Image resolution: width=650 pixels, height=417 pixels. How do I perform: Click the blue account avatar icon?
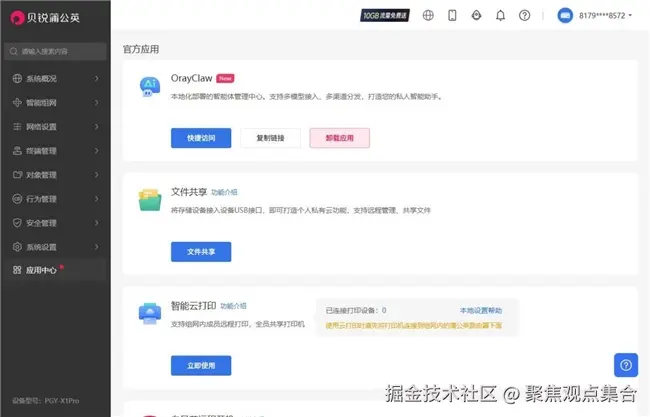[x=565, y=16]
